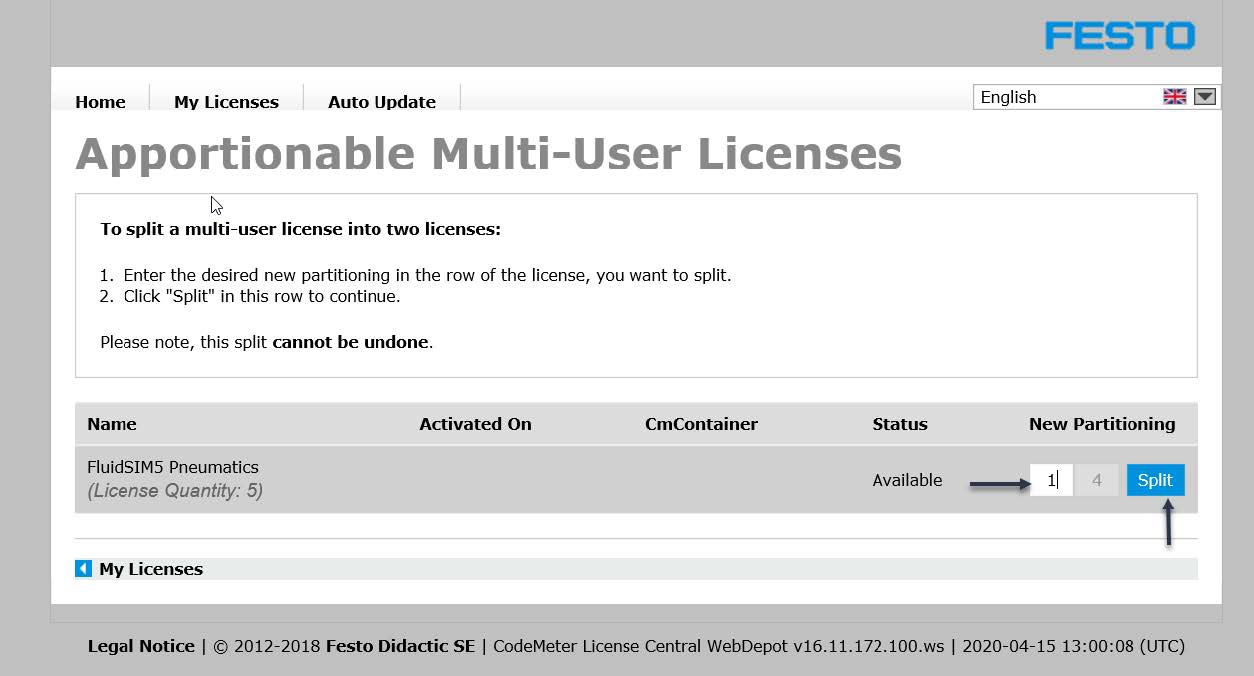The height and width of the screenshot is (676, 1254).
Task: Select the FluidSIM5 Pneumatics license name
Action: [173, 467]
